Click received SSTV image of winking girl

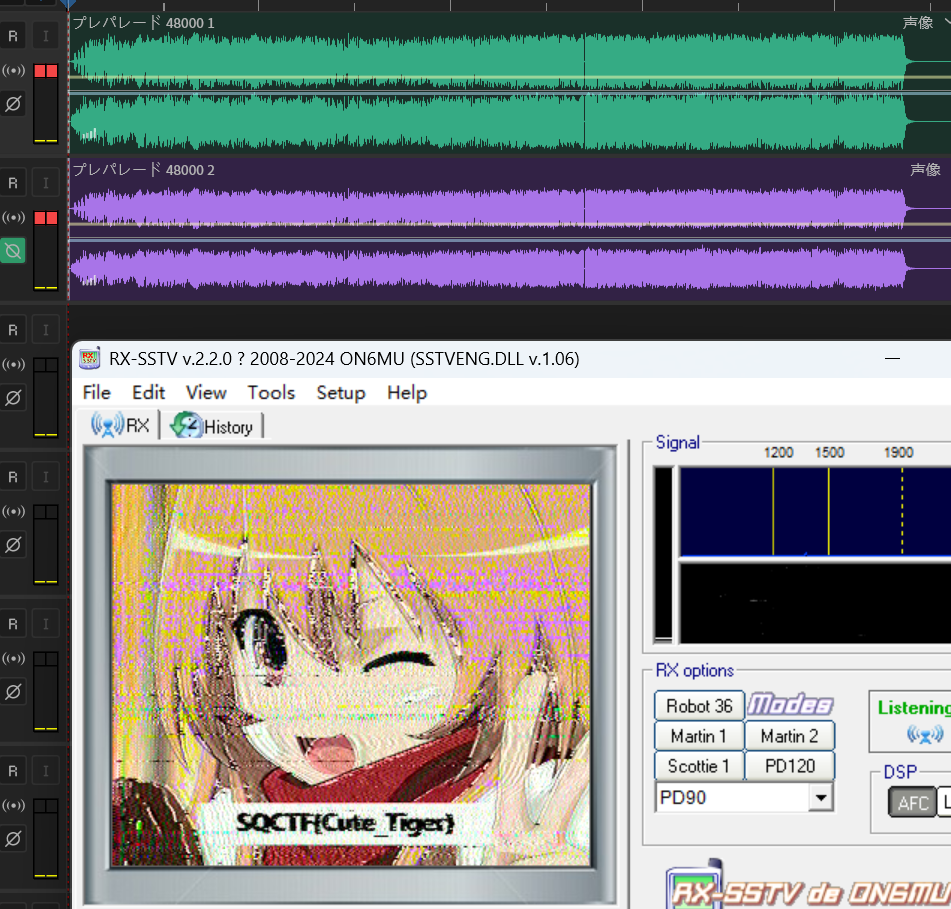pos(351,674)
